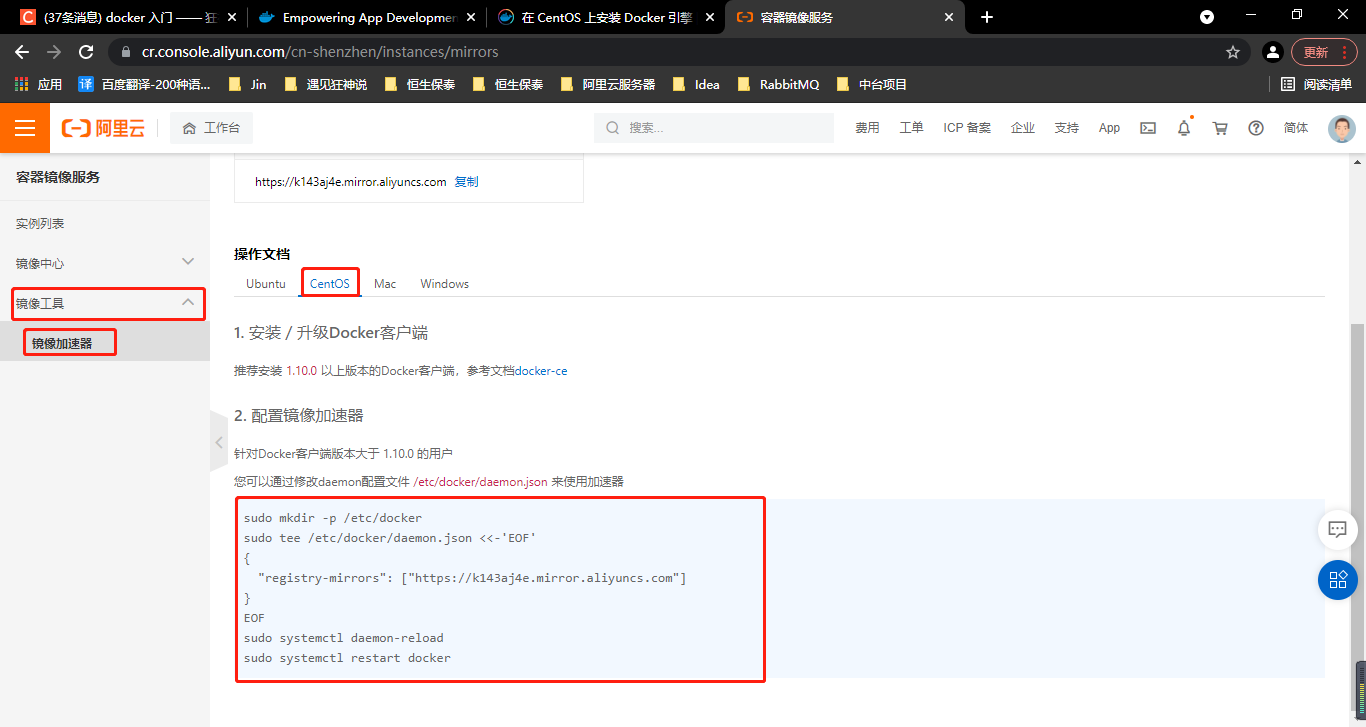This screenshot has width=1366, height=727.
Task: Open the Jin bookmark folder
Action: coord(248,85)
